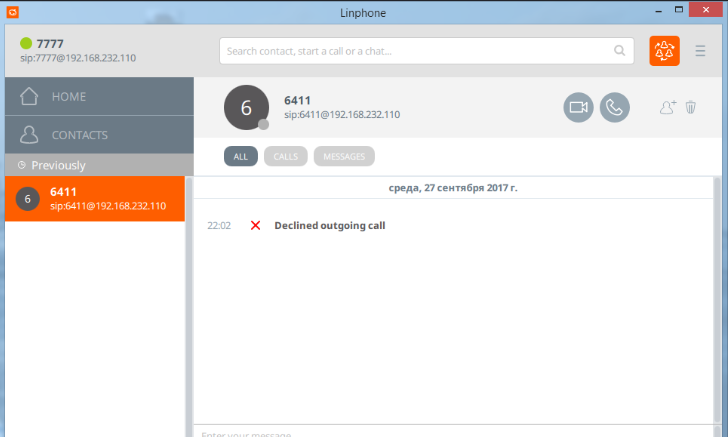
Task: Click the small 6 avatar in sidebar
Action: pyautogui.click(x=27, y=199)
